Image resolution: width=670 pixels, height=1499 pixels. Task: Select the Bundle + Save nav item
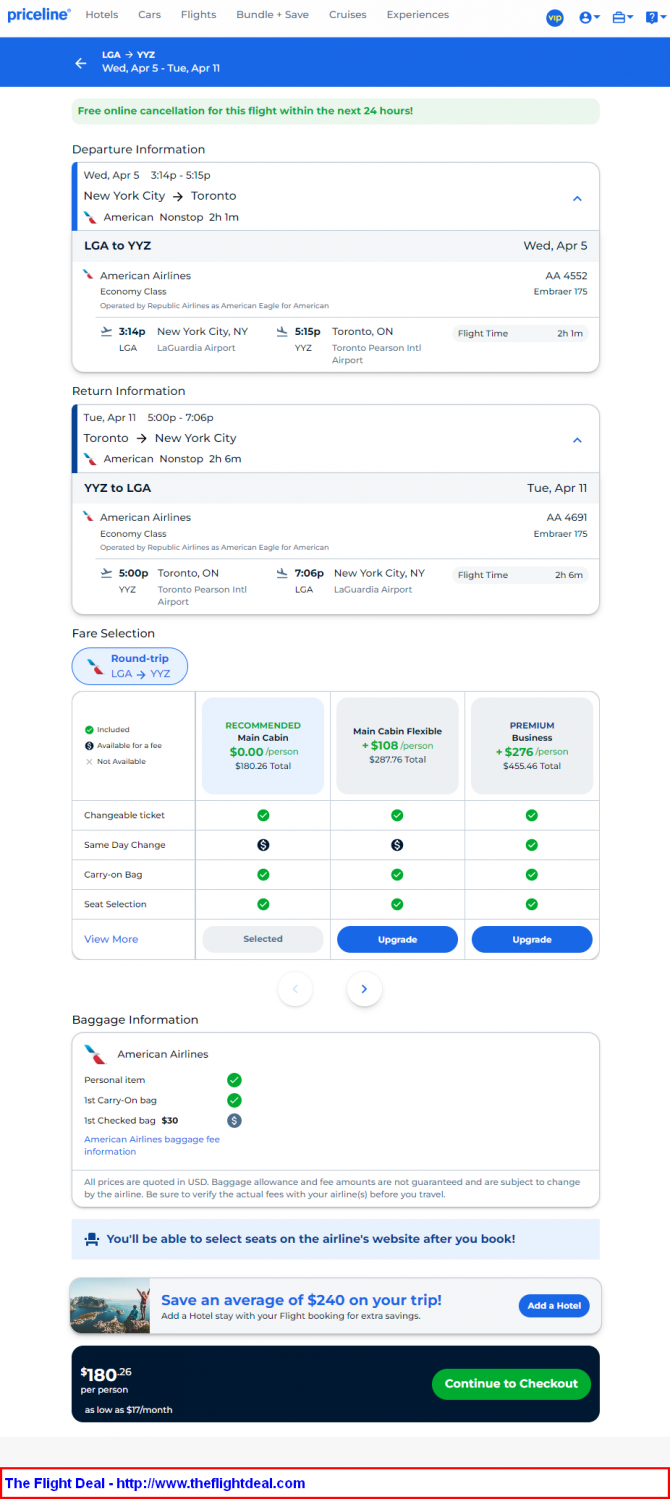point(272,15)
